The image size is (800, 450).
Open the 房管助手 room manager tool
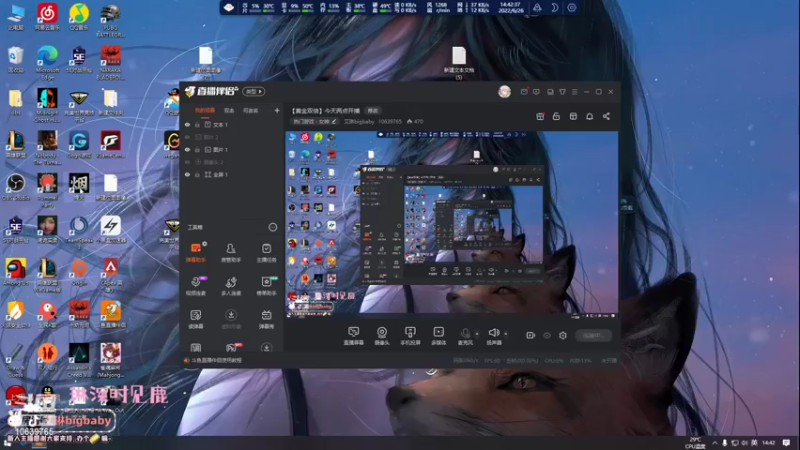pyautogui.click(x=231, y=252)
